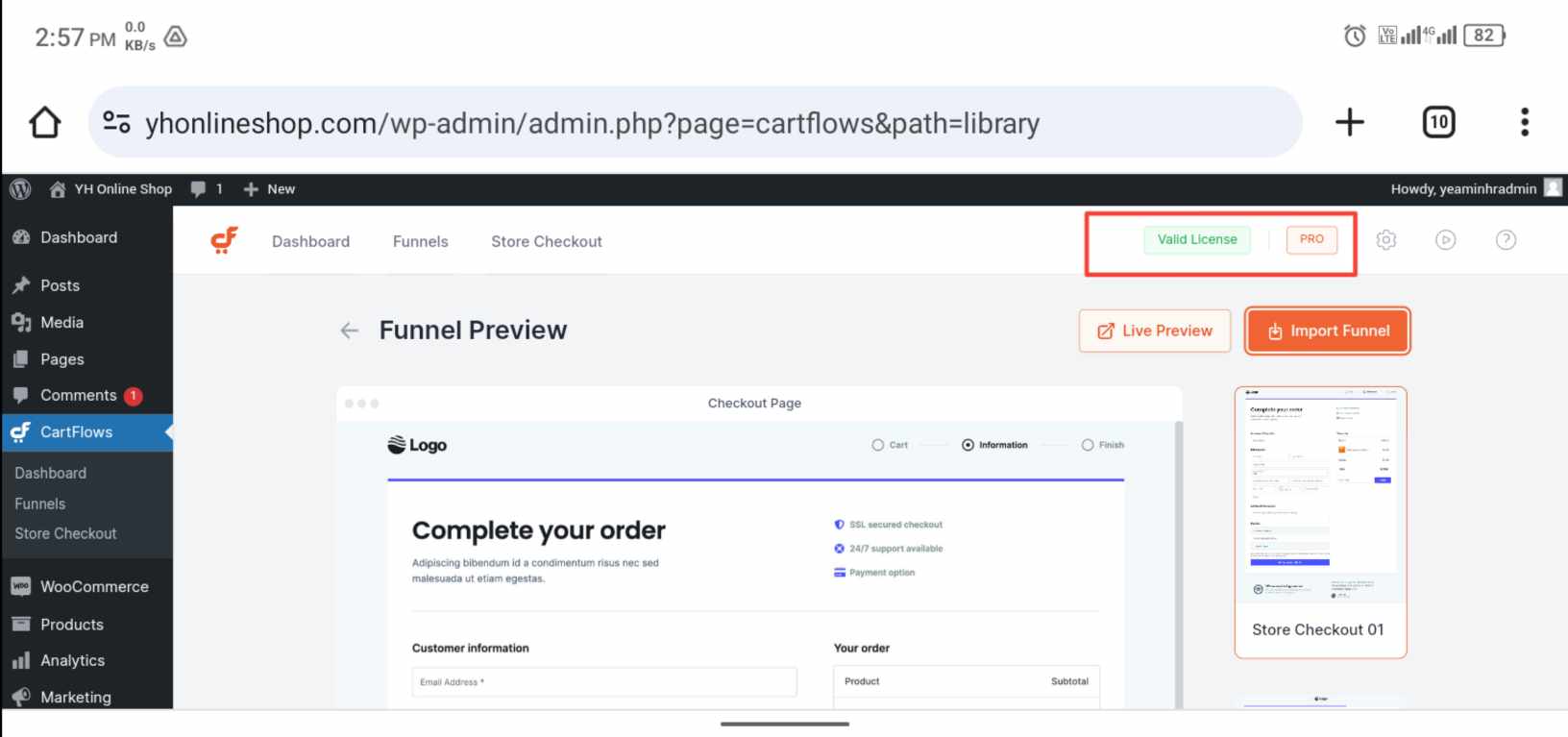Open CartFlows settings gear icon
The image size is (1568, 737).
tap(1385, 240)
